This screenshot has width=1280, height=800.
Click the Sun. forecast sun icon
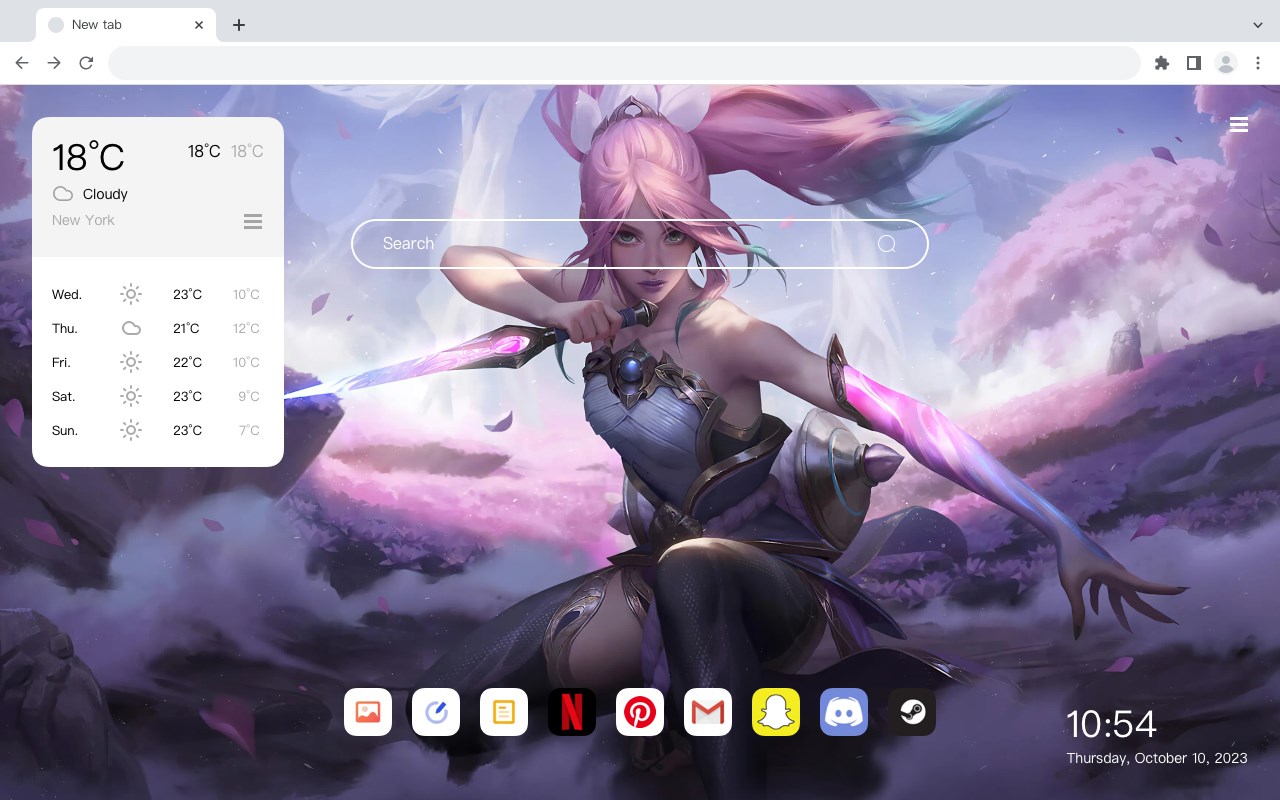131,430
